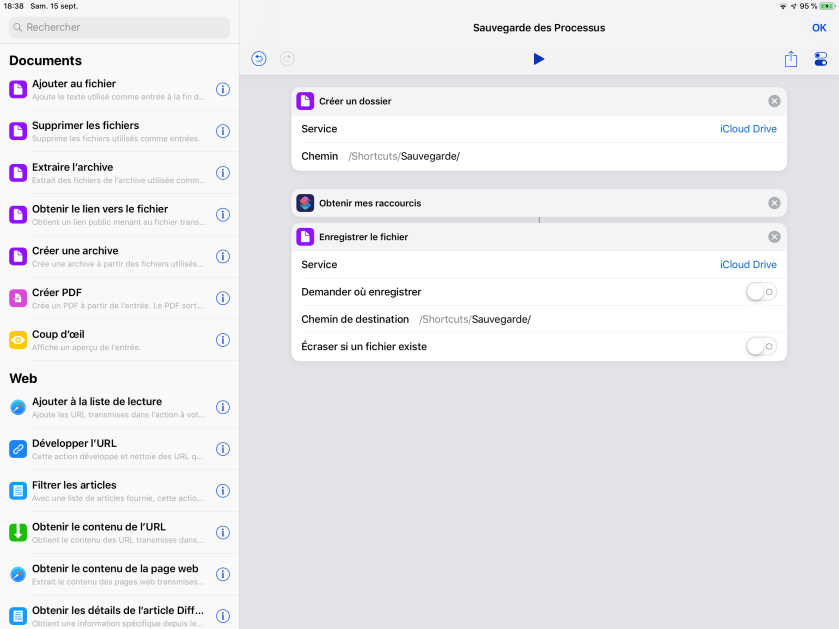
Task: Tap OK to finish editing
Action: point(819,28)
